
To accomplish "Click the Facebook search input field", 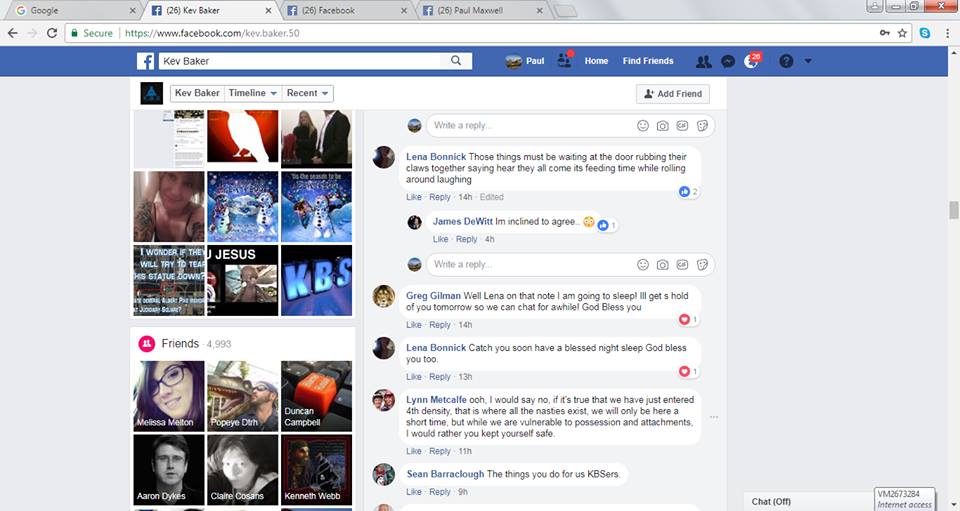I will click(300, 61).
